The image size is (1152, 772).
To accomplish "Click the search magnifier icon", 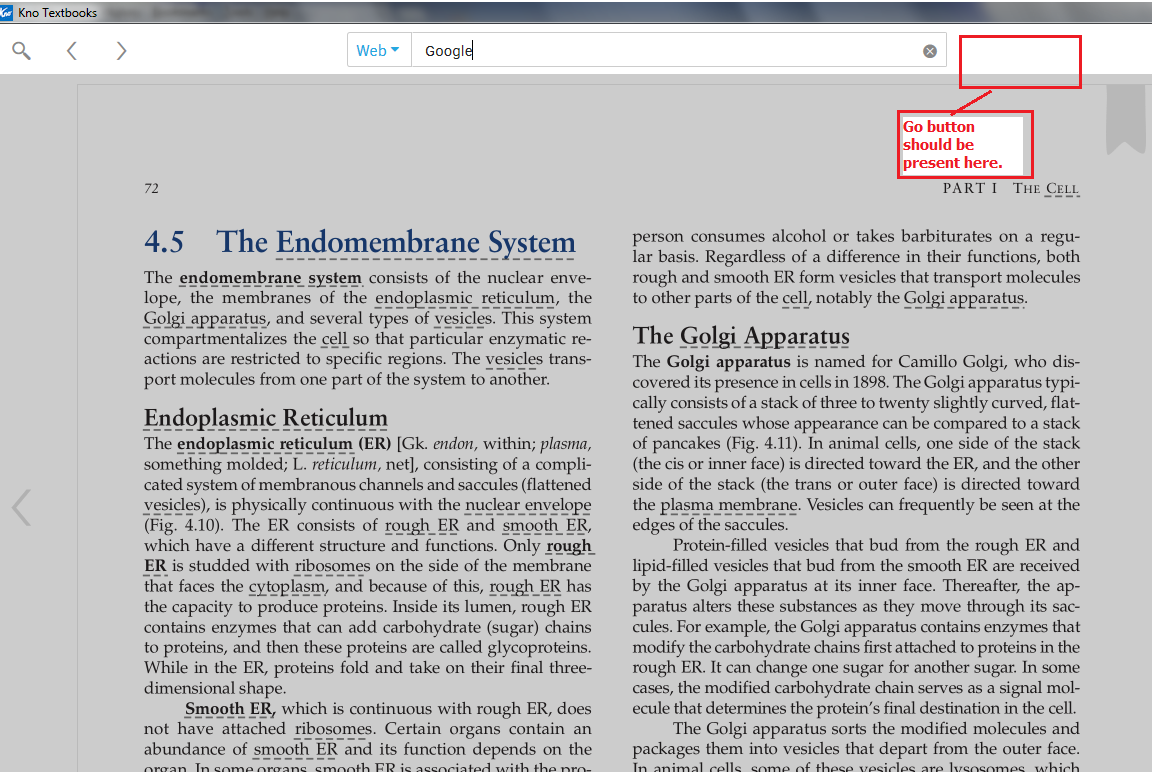I will point(21,51).
